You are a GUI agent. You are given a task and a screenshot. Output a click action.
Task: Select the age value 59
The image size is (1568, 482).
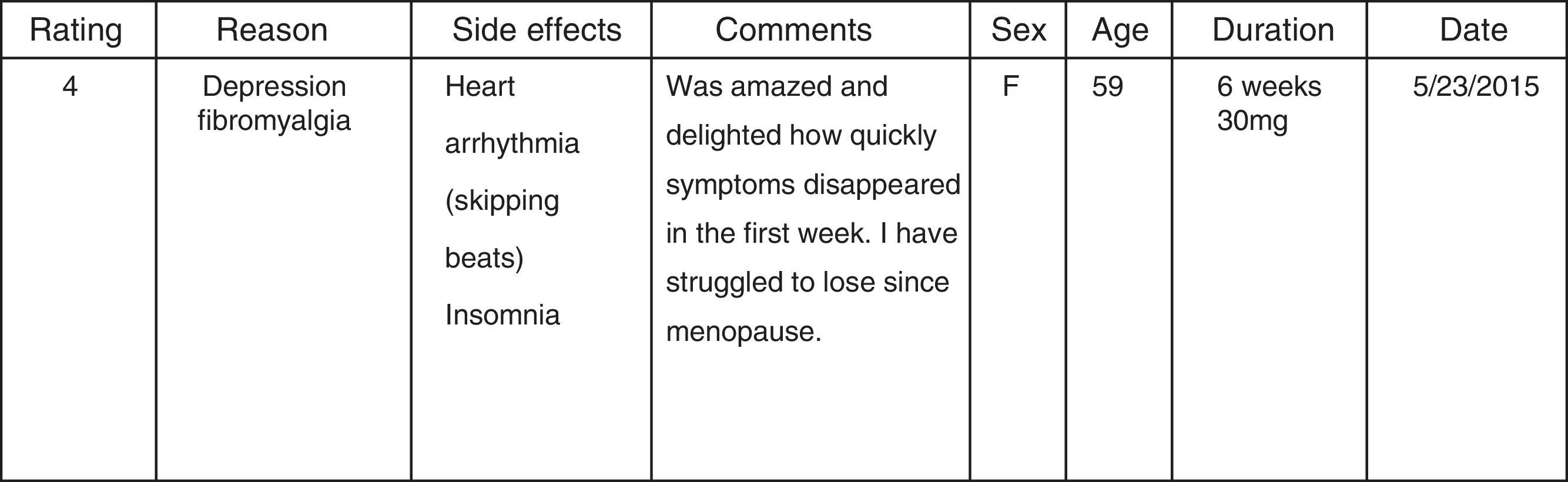click(x=1107, y=86)
